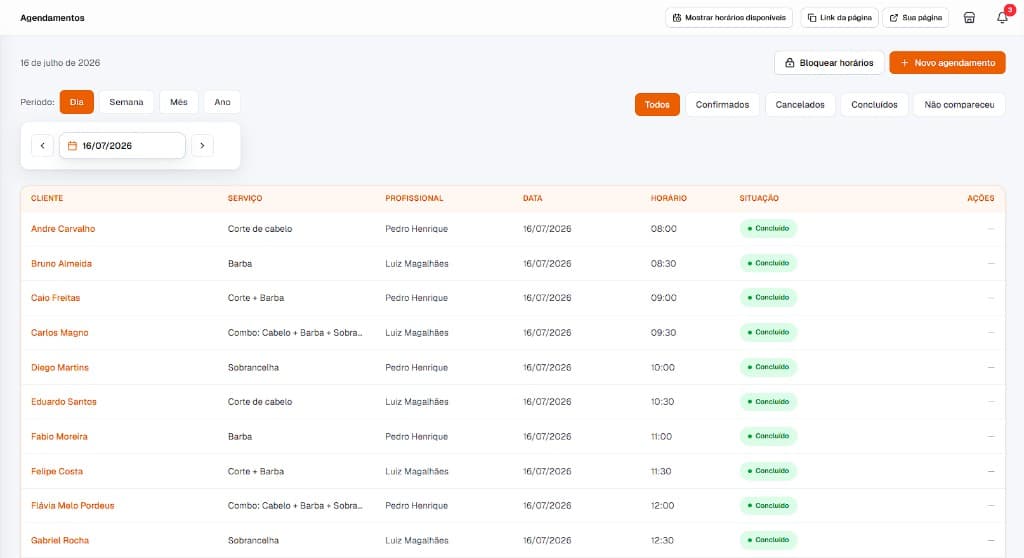Create Novo agendamento

click(947, 63)
